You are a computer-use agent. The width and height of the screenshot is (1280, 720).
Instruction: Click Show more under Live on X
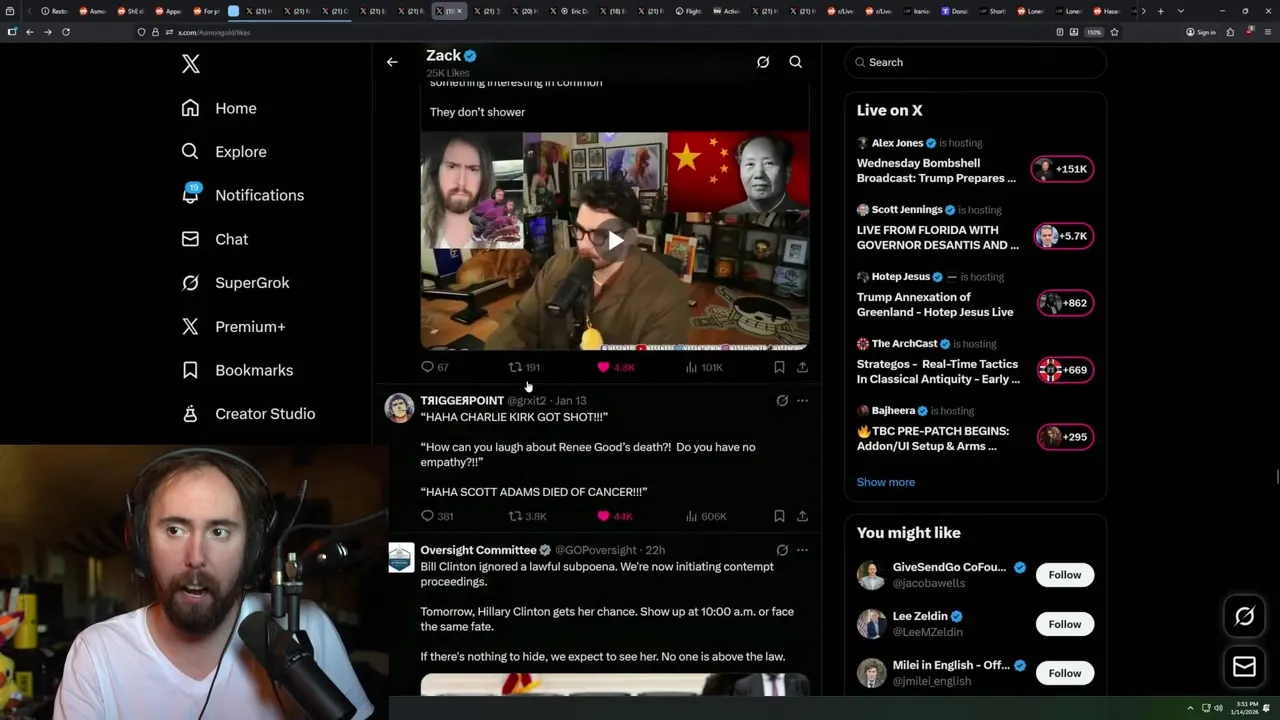pyautogui.click(x=885, y=482)
